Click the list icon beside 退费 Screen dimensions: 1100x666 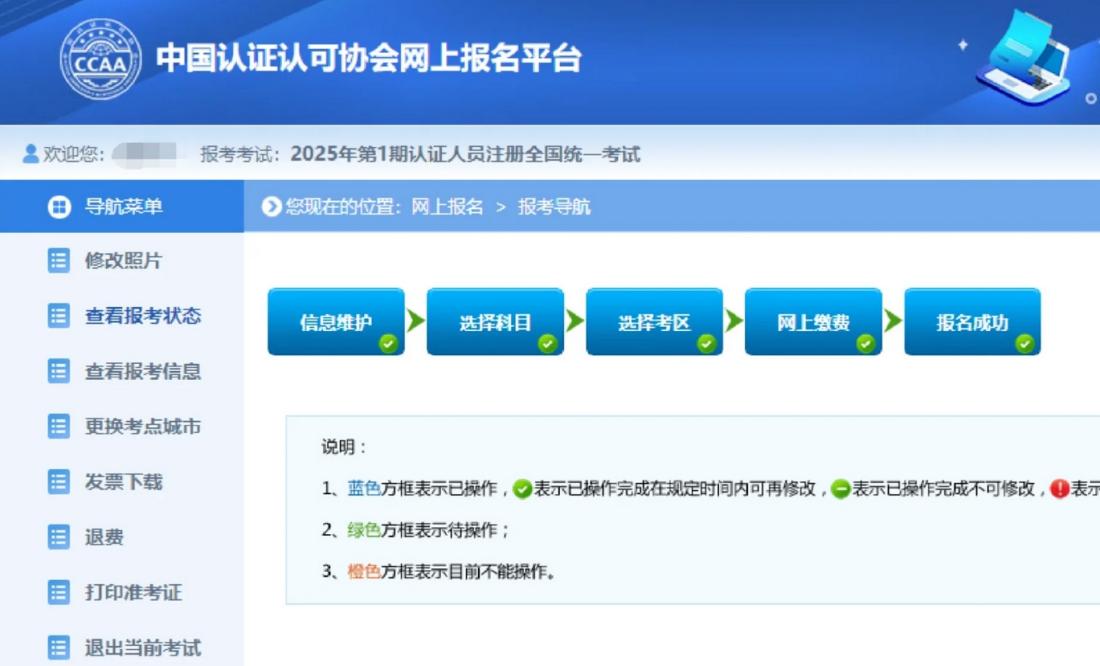(58, 538)
